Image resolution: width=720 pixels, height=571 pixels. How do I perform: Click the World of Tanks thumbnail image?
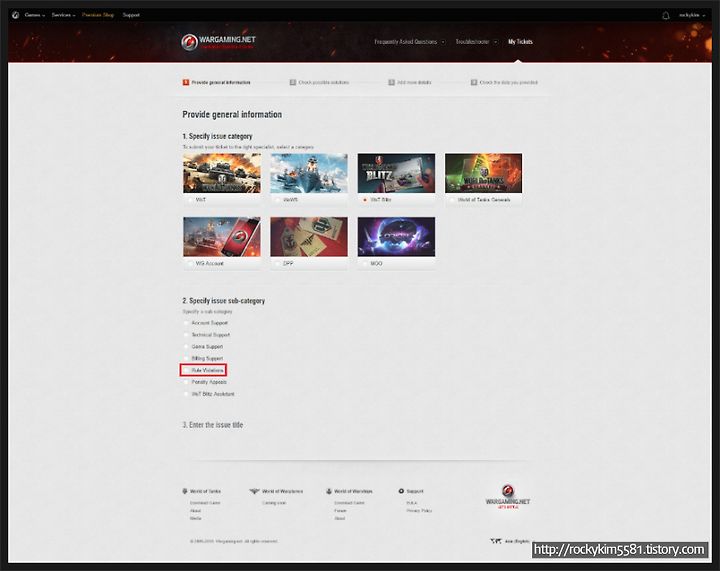click(x=222, y=173)
